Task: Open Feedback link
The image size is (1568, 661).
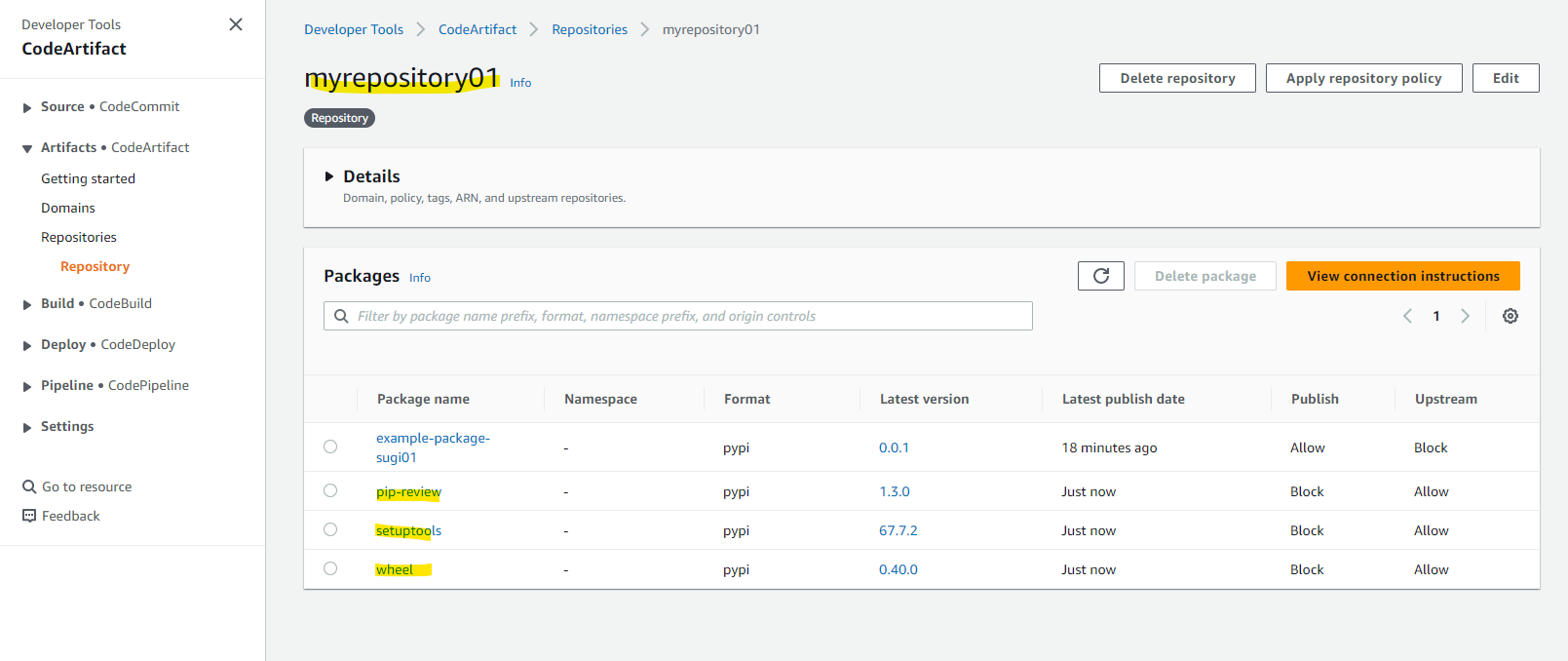Action: coord(71,516)
